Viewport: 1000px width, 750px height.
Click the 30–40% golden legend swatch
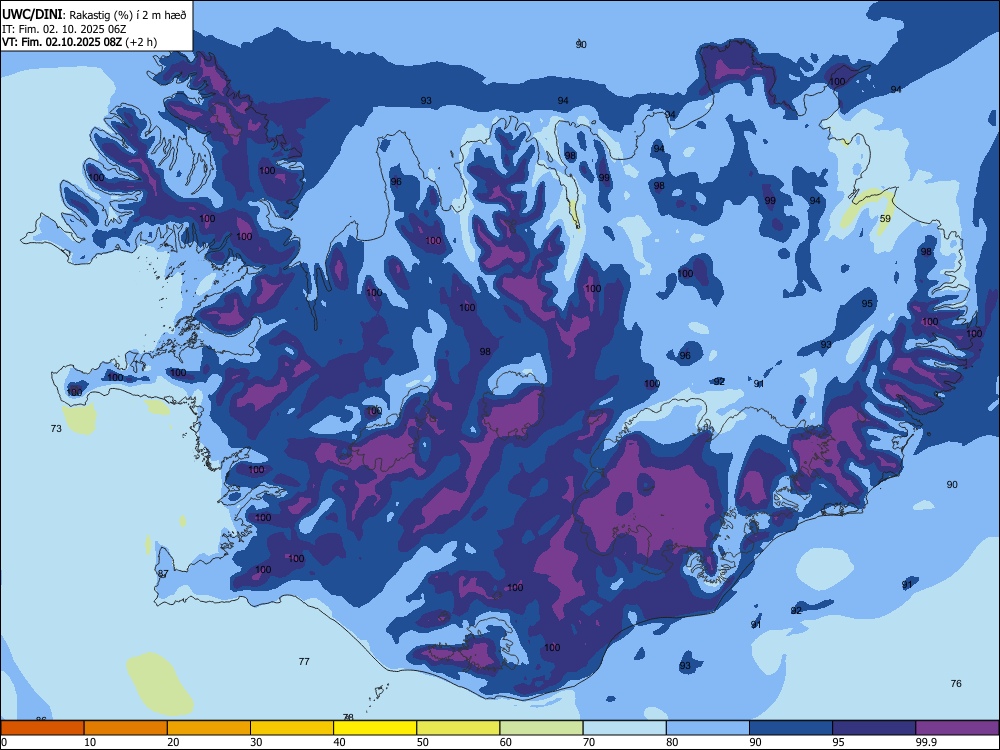click(x=292, y=728)
